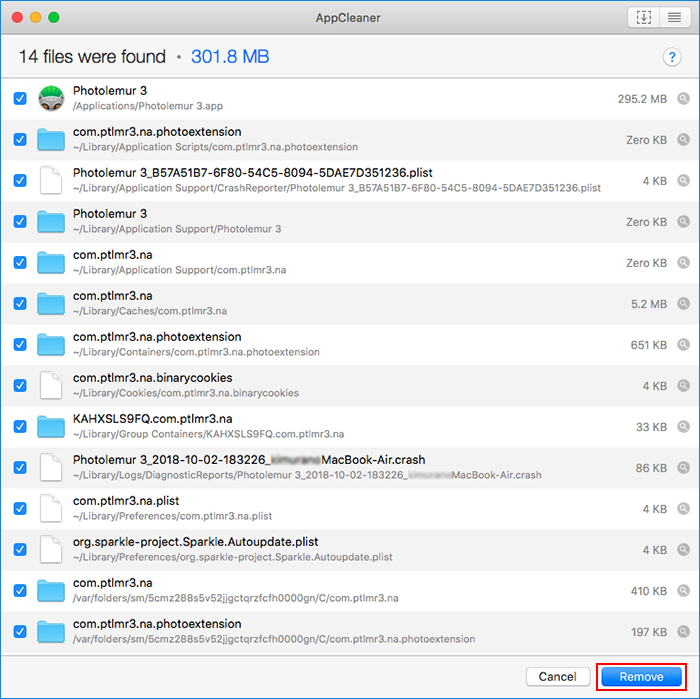Click the AppCleaner window title
Screen dimensions: 700x699
coord(348,18)
